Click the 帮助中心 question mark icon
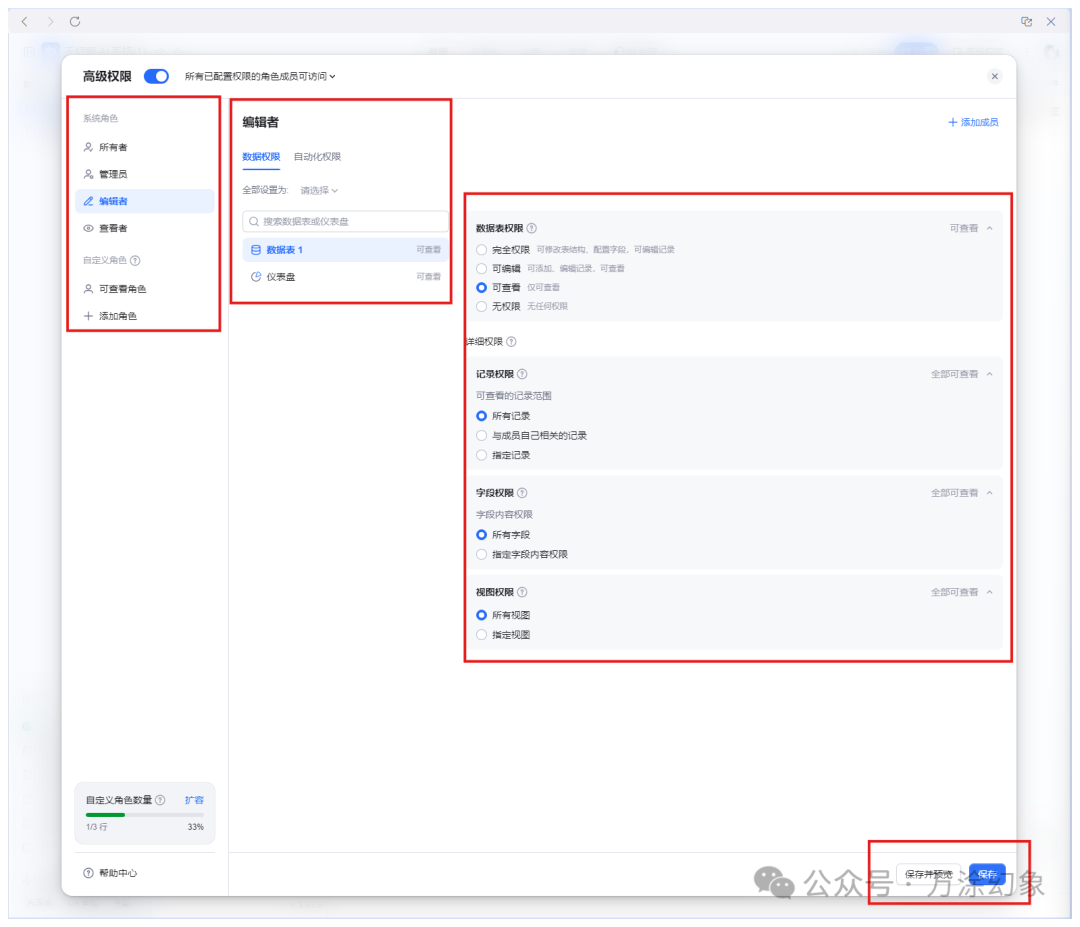 tap(88, 873)
